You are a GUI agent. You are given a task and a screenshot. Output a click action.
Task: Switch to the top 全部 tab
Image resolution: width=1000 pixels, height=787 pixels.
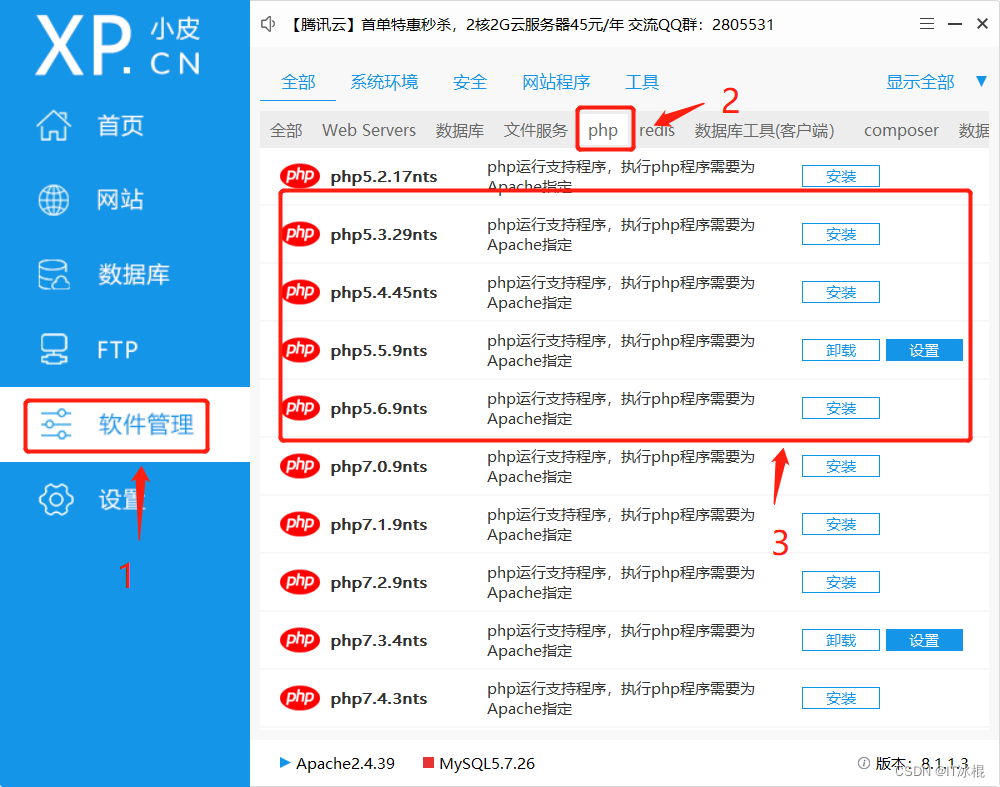tap(298, 82)
